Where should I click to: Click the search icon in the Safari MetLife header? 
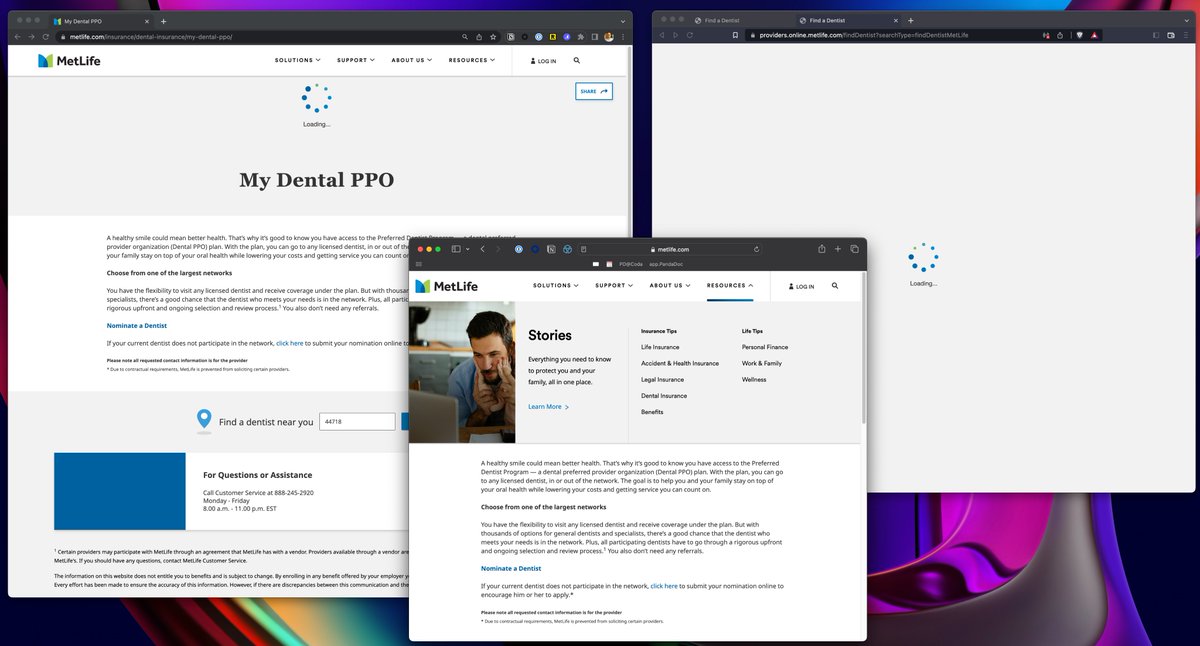[x=835, y=285]
